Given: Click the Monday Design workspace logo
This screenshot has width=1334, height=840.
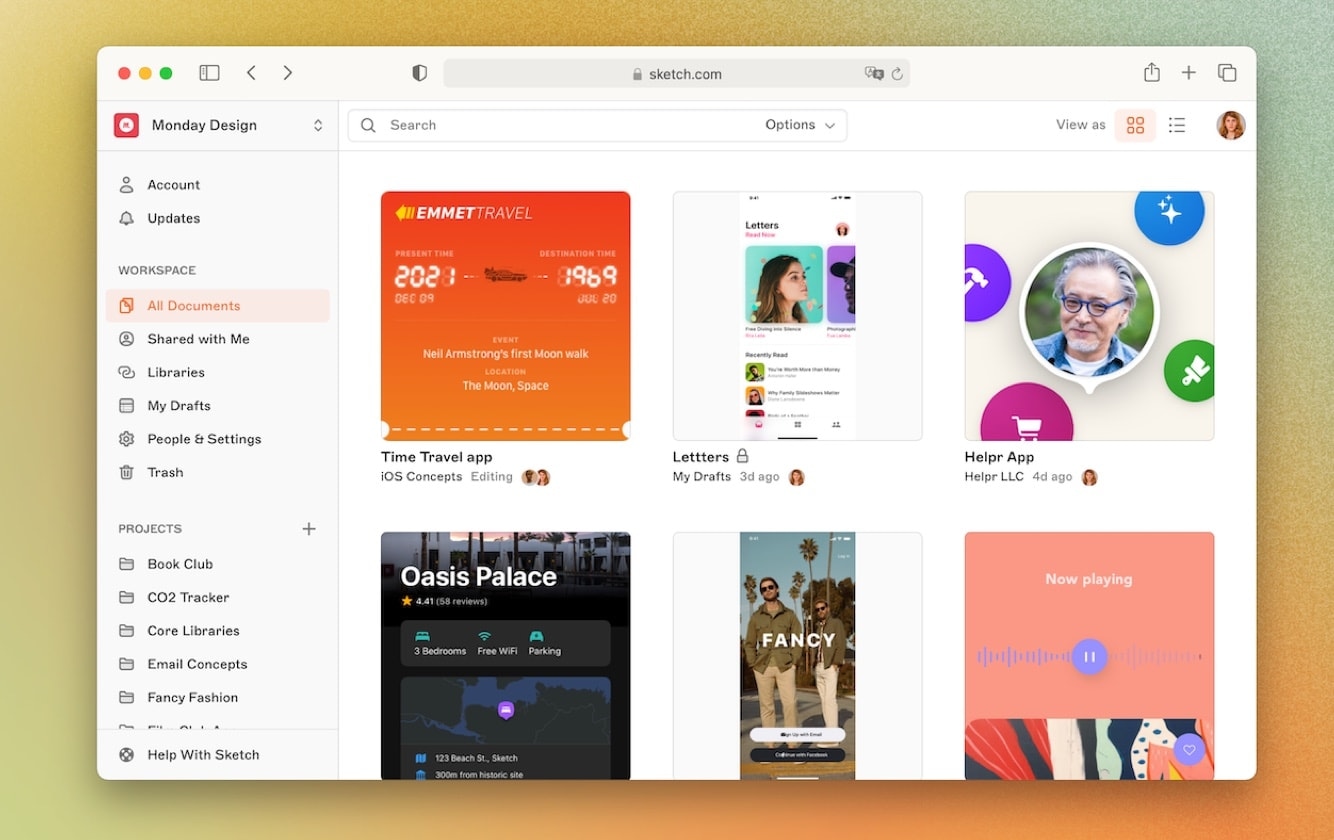Looking at the screenshot, I should [126, 125].
